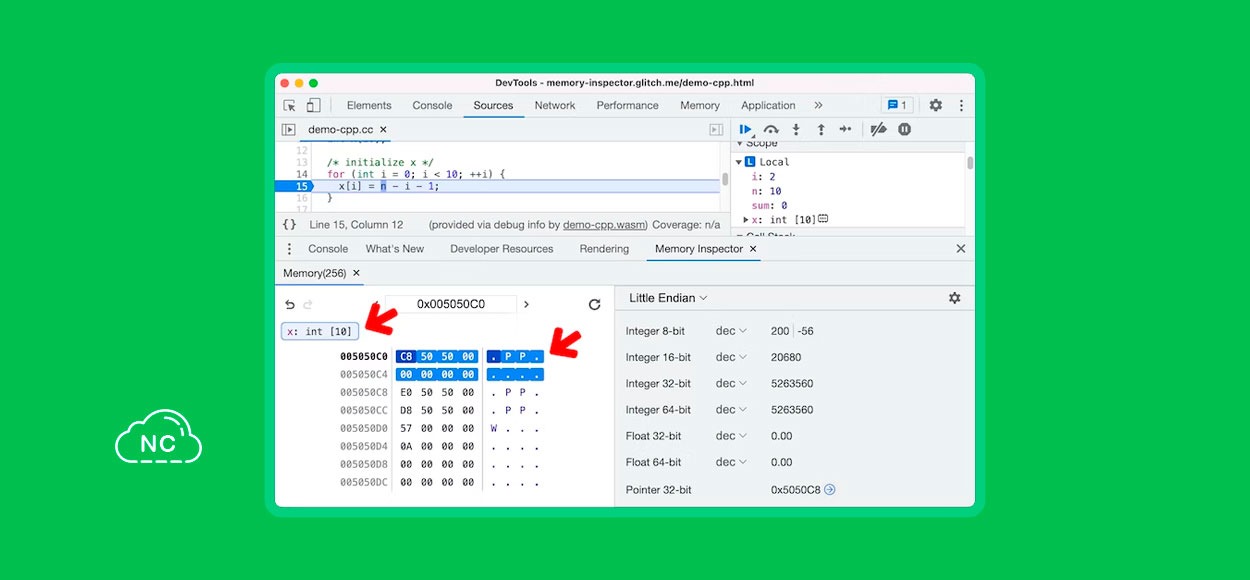Click the x: int [10] highlight chip
1250x580 pixels.
click(320, 331)
